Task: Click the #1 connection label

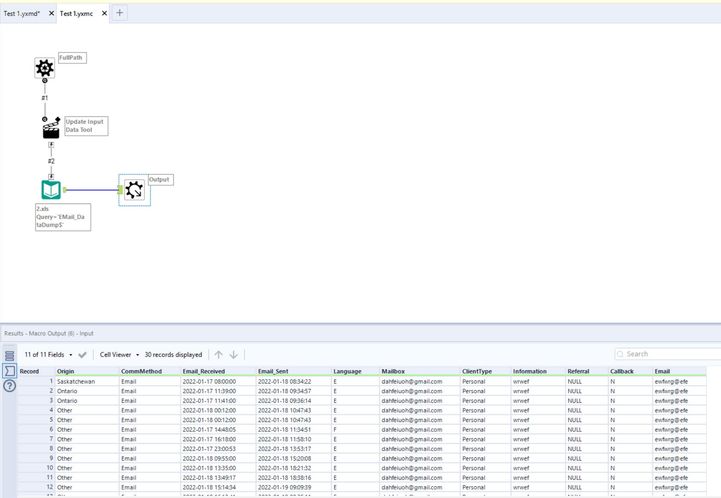Action: (x=45, y=98)
